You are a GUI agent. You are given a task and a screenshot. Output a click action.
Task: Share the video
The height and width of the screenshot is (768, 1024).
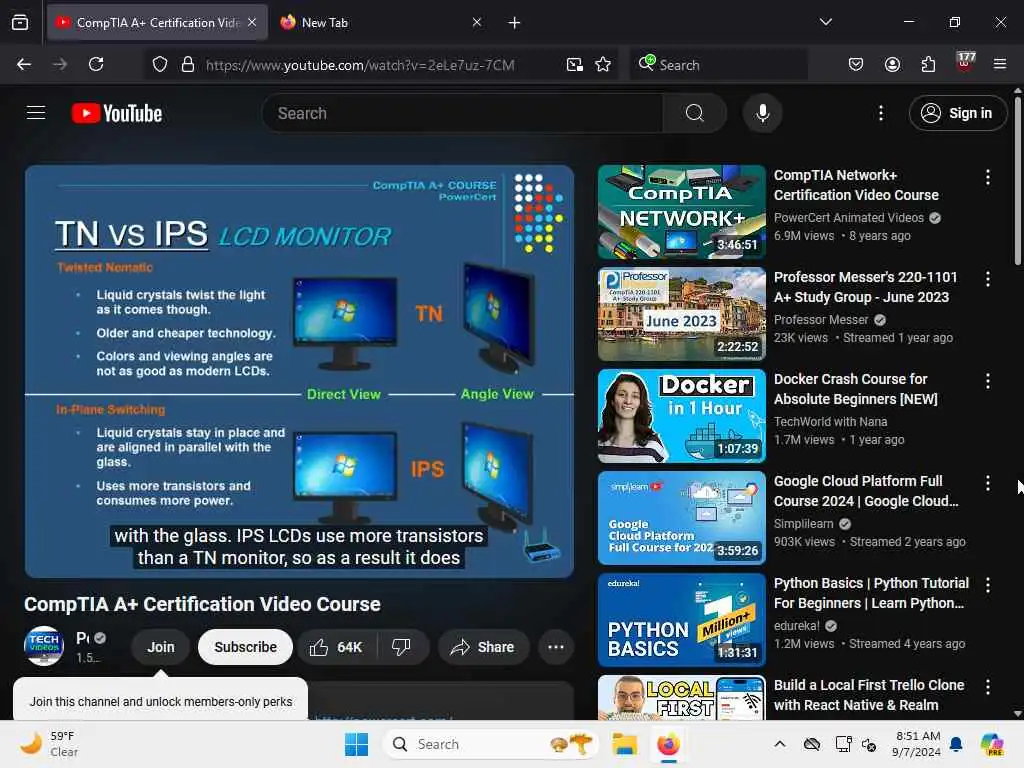[483, 647]
